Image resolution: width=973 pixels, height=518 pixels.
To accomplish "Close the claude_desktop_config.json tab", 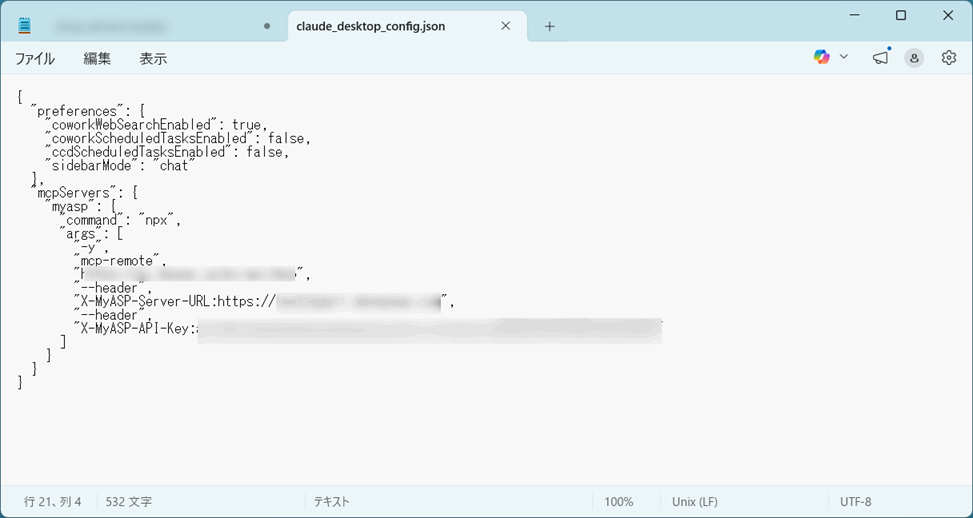I will [506, 27].
